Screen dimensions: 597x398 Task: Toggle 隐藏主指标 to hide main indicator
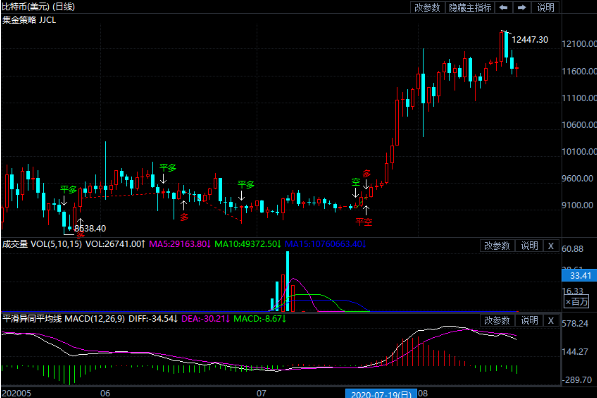[470, 7]
